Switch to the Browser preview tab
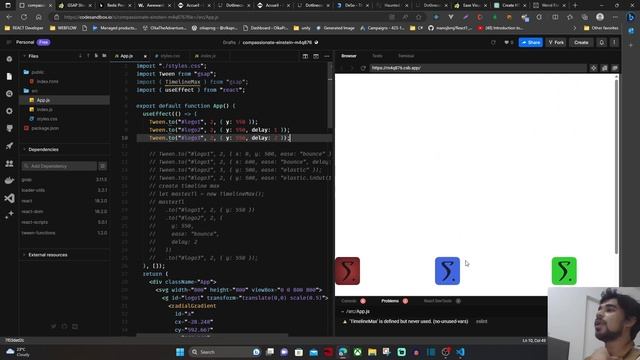The width and height of the screenshot is (640, 360). point(349,56)
